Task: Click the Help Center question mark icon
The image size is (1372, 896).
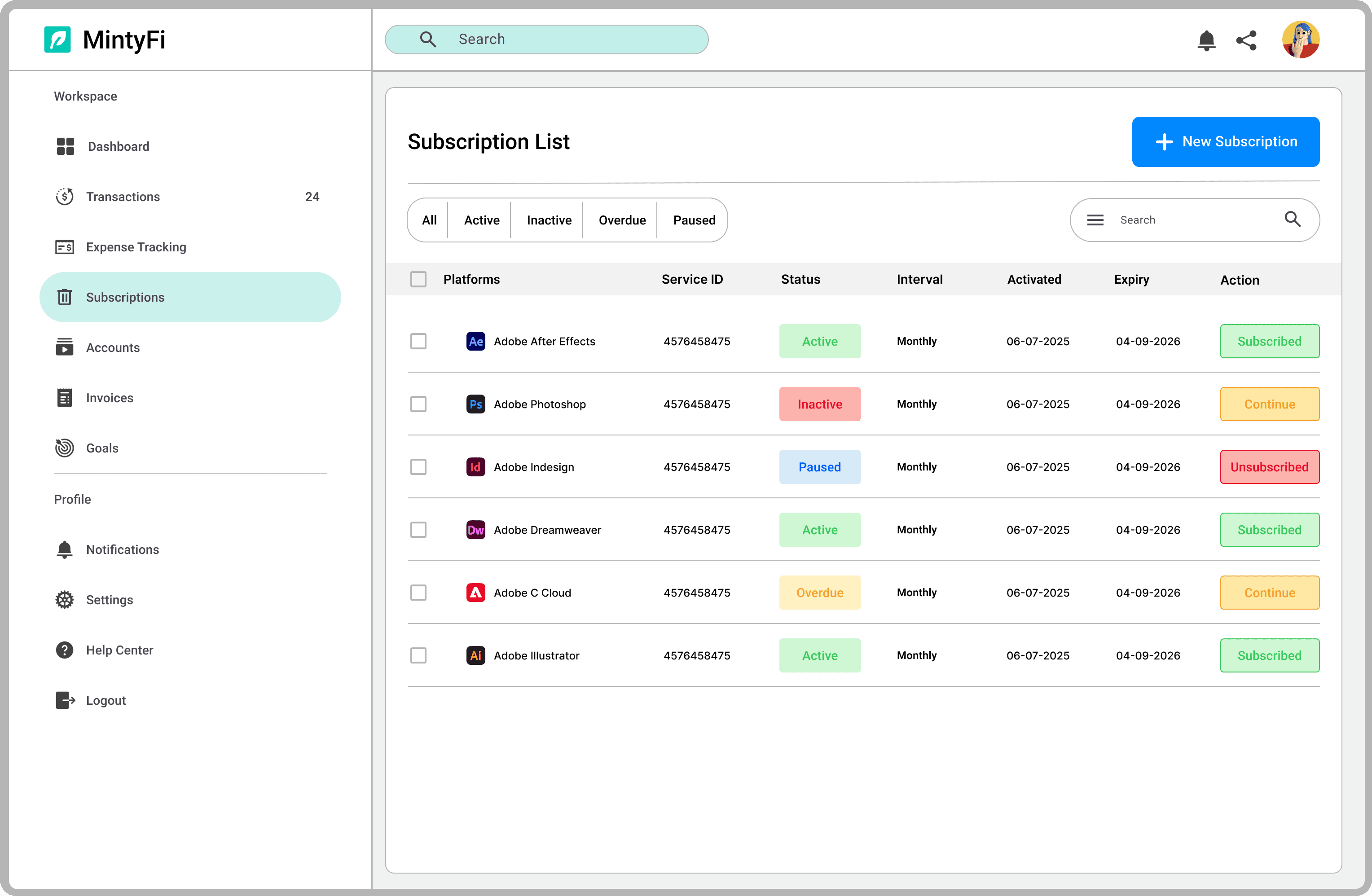Action: coord(65,650)
